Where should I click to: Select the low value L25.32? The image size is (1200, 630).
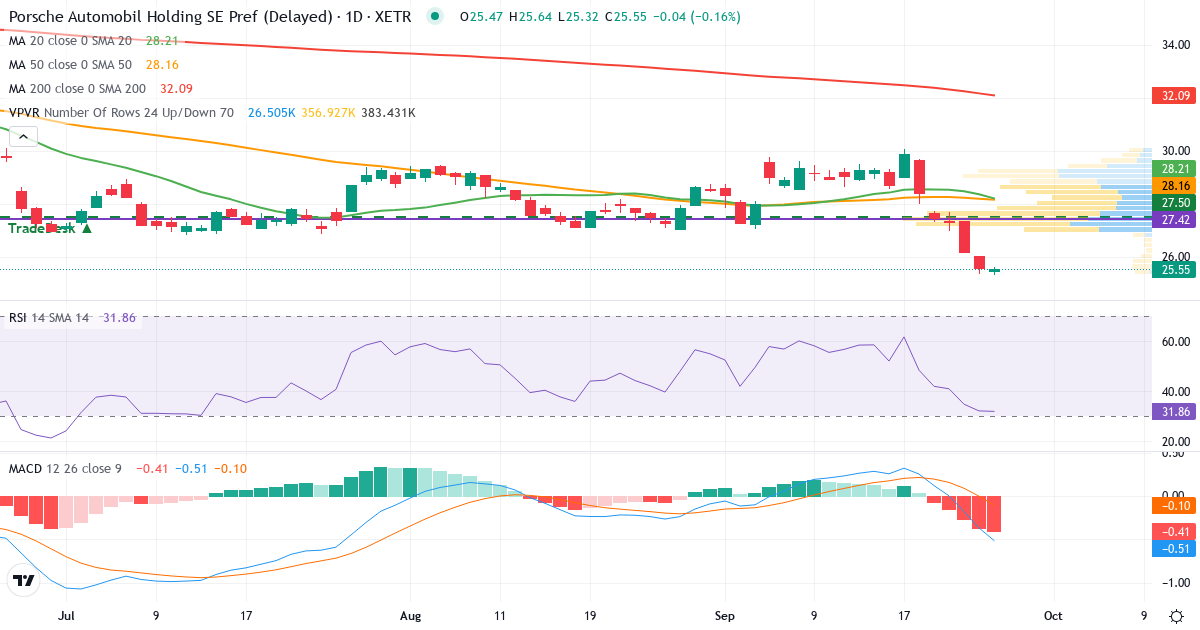(579, 17)
